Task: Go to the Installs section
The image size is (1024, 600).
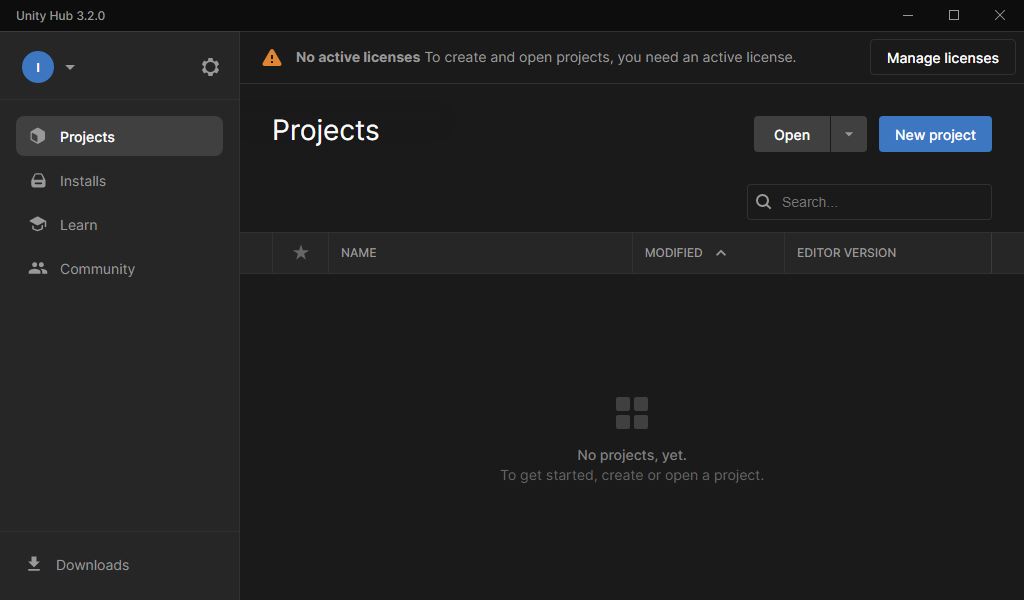Action: 120,180
